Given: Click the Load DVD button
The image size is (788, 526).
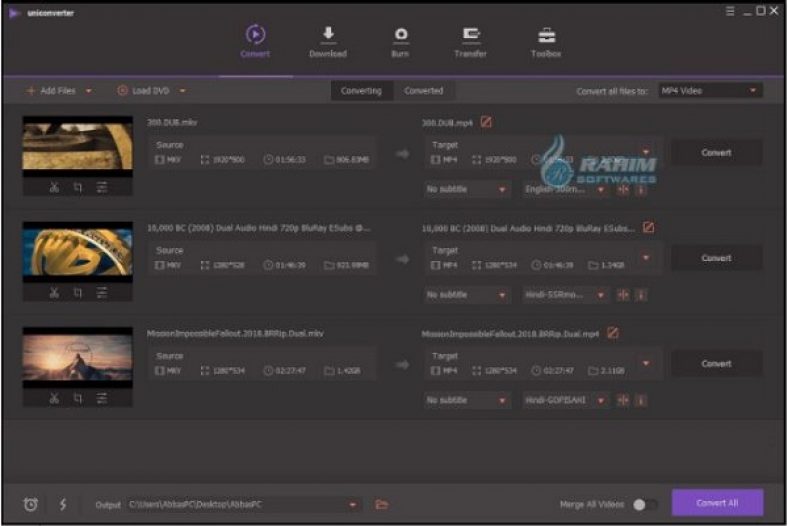Looking at the screenshot, I should point(144,91).
